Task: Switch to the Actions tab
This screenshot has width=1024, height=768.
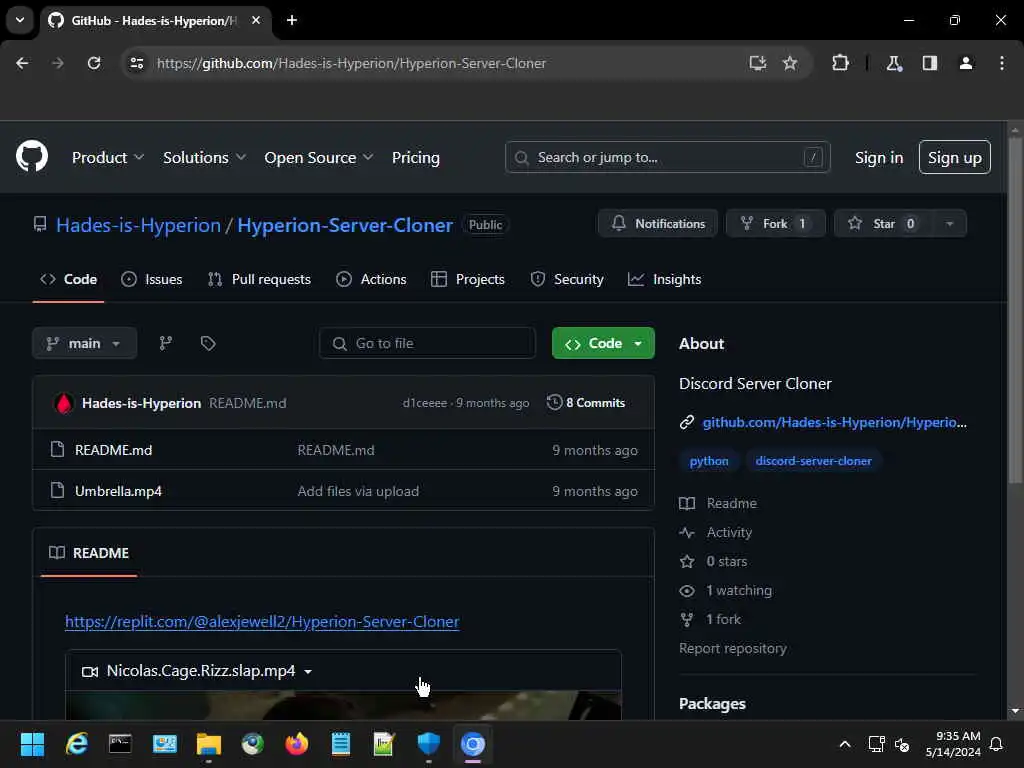Action: click(371, 279)
